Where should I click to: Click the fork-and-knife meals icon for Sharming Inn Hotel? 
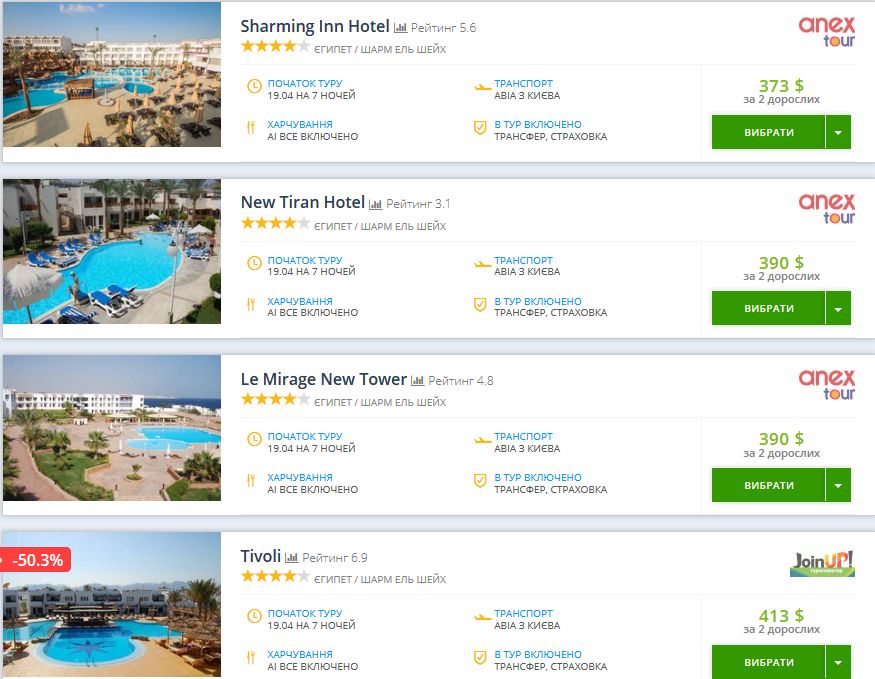point(254,130)
